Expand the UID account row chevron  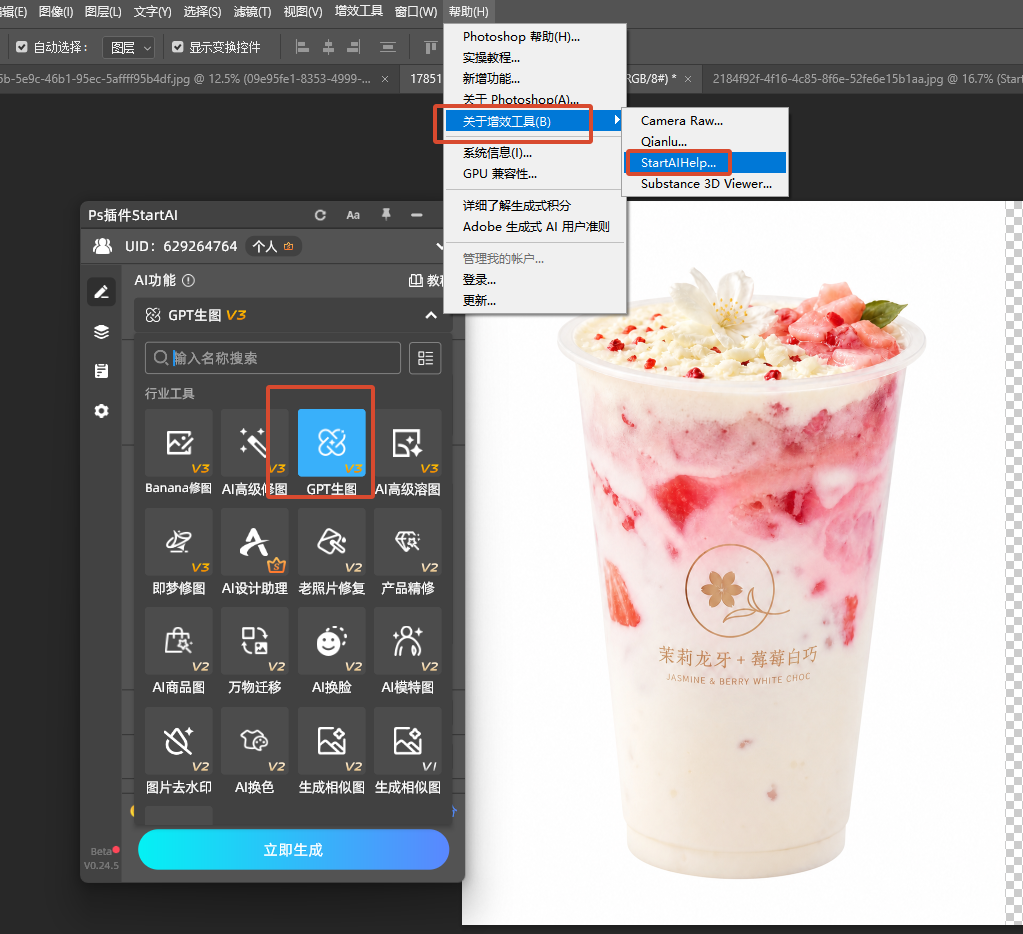(439, 246)
